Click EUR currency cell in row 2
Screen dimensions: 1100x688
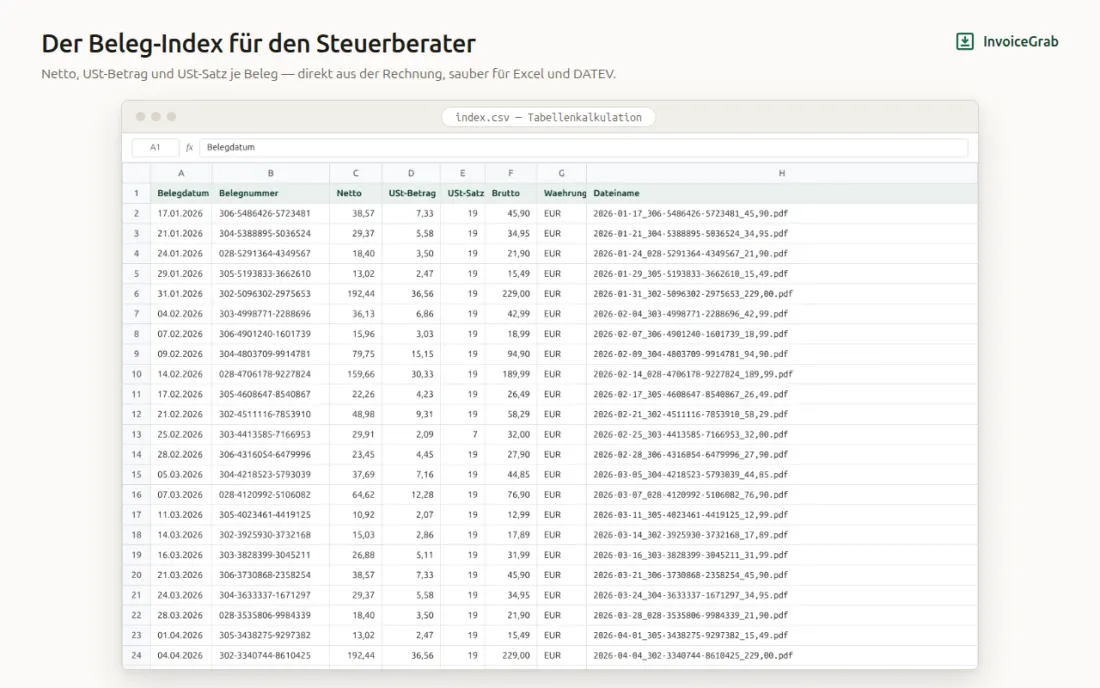[x=561, y=213]
